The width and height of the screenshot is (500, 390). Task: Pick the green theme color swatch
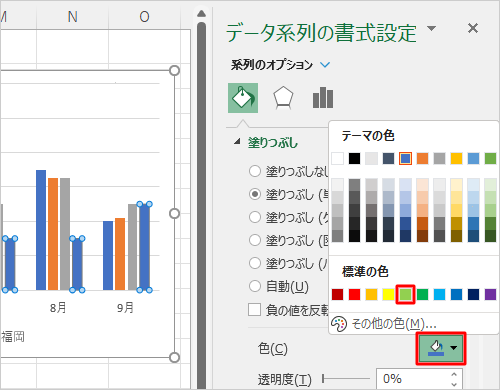(490, 158)
